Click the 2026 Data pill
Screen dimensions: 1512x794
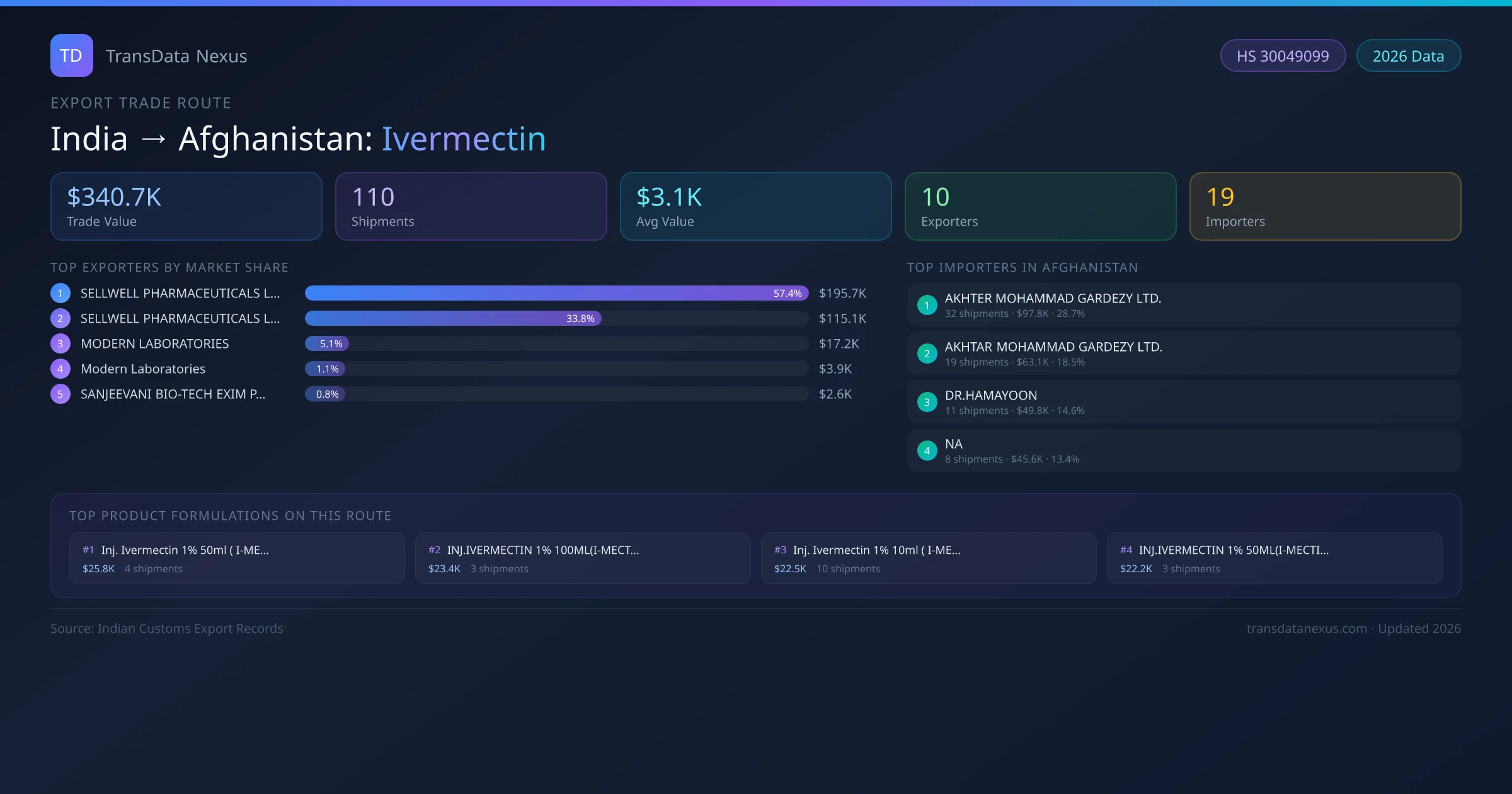pos(1408,56)
